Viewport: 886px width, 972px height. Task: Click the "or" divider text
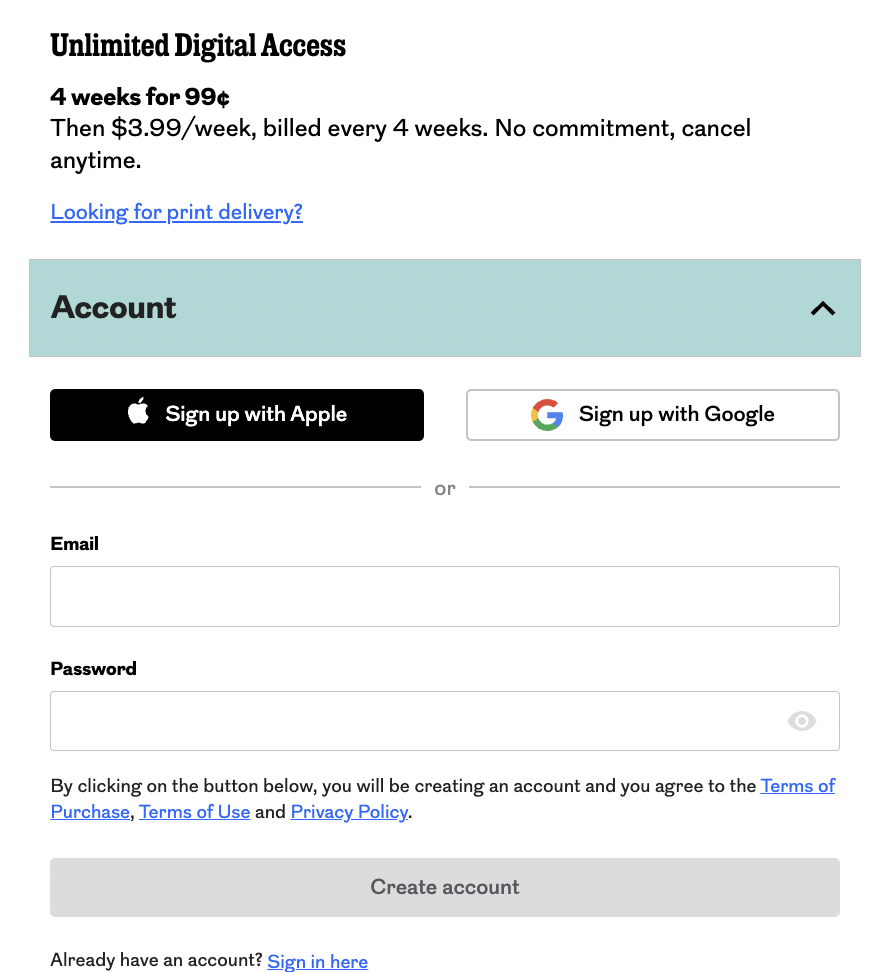pyautogui.click(x=445, y=489)
